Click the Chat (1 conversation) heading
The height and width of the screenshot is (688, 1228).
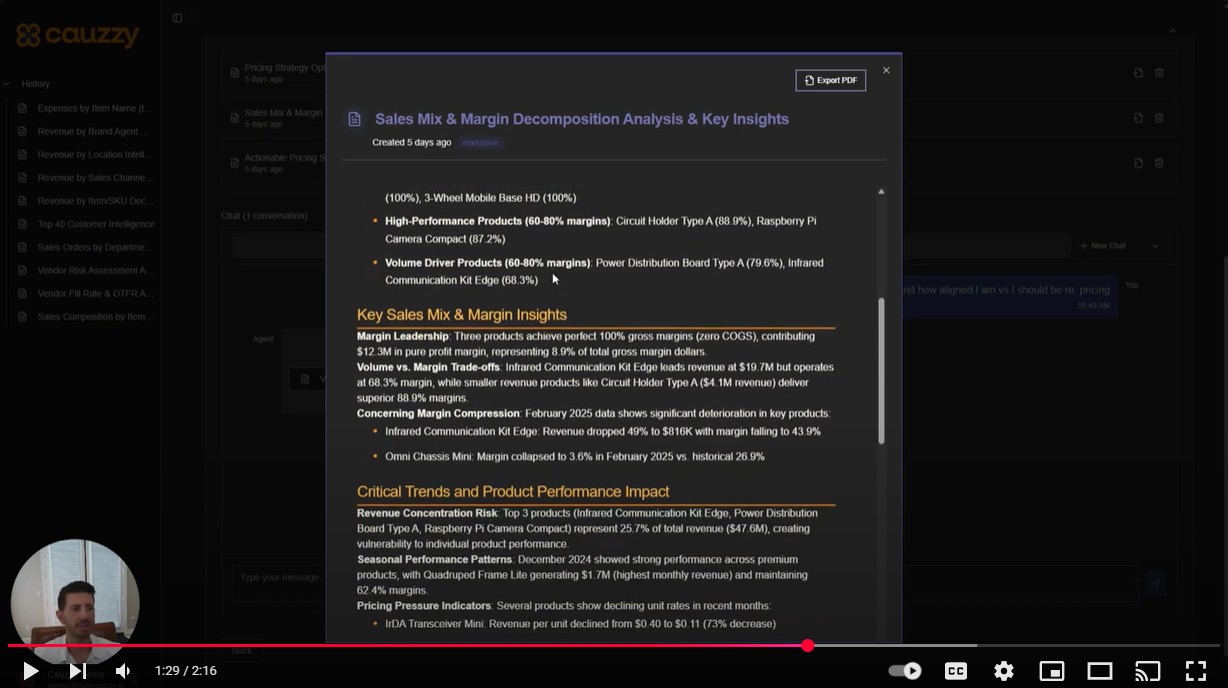click(x=264, y=216)
